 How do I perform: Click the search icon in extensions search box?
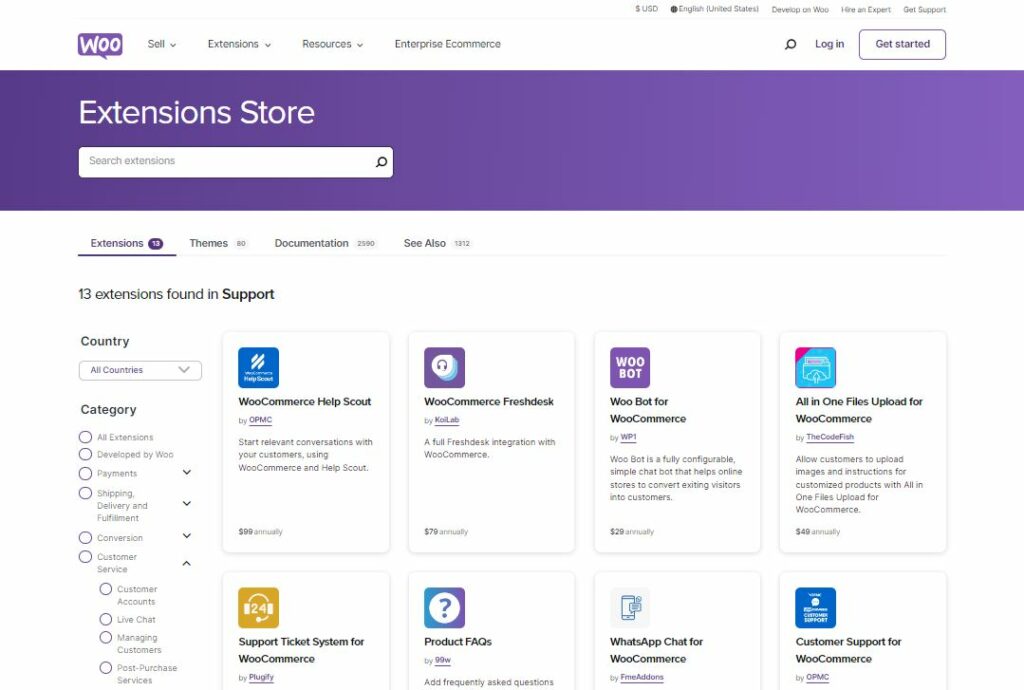[x=381, y=162]
